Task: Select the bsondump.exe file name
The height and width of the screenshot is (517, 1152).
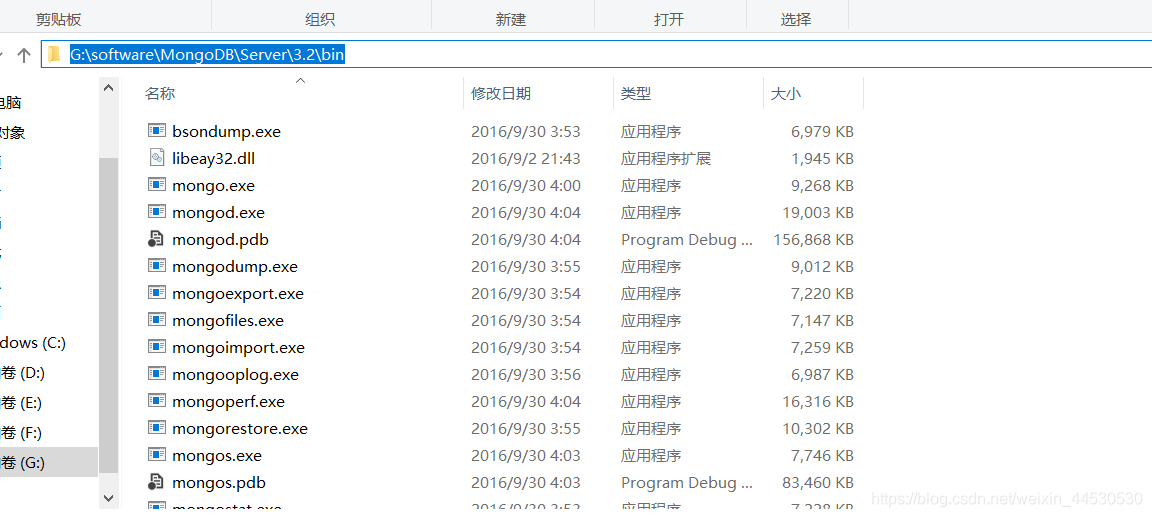Action: click(226, 132)
